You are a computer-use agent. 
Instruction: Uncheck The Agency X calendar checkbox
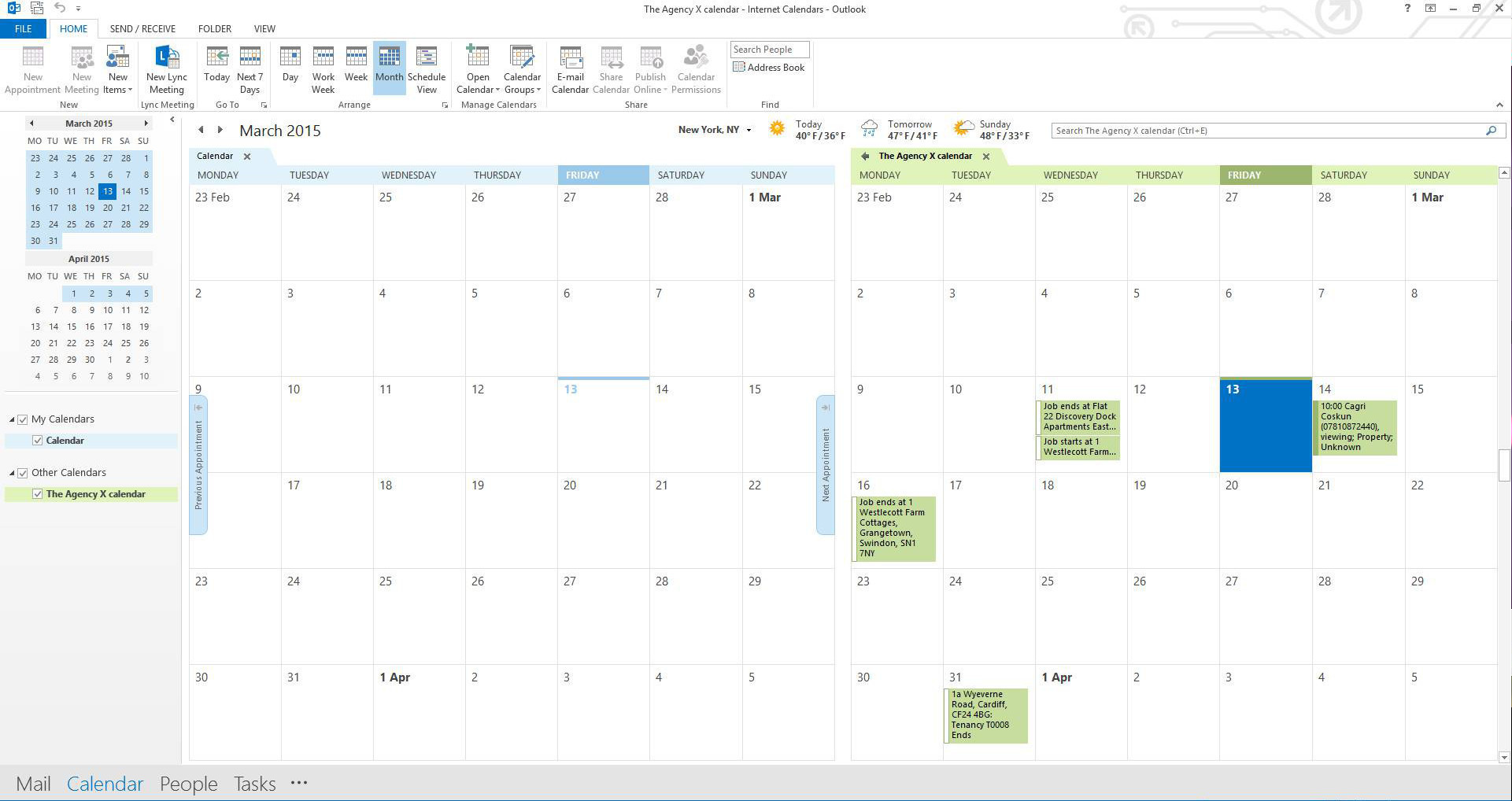tap(37, 494)
